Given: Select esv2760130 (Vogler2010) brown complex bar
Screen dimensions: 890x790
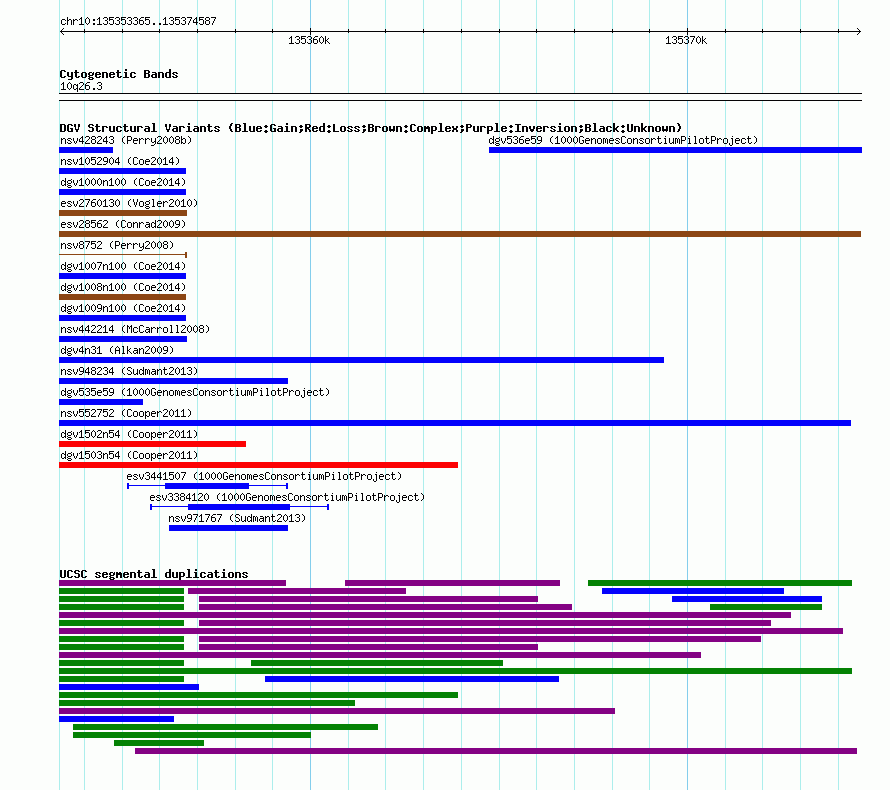Looking at the screenshot, I should (x=123, y=213).
